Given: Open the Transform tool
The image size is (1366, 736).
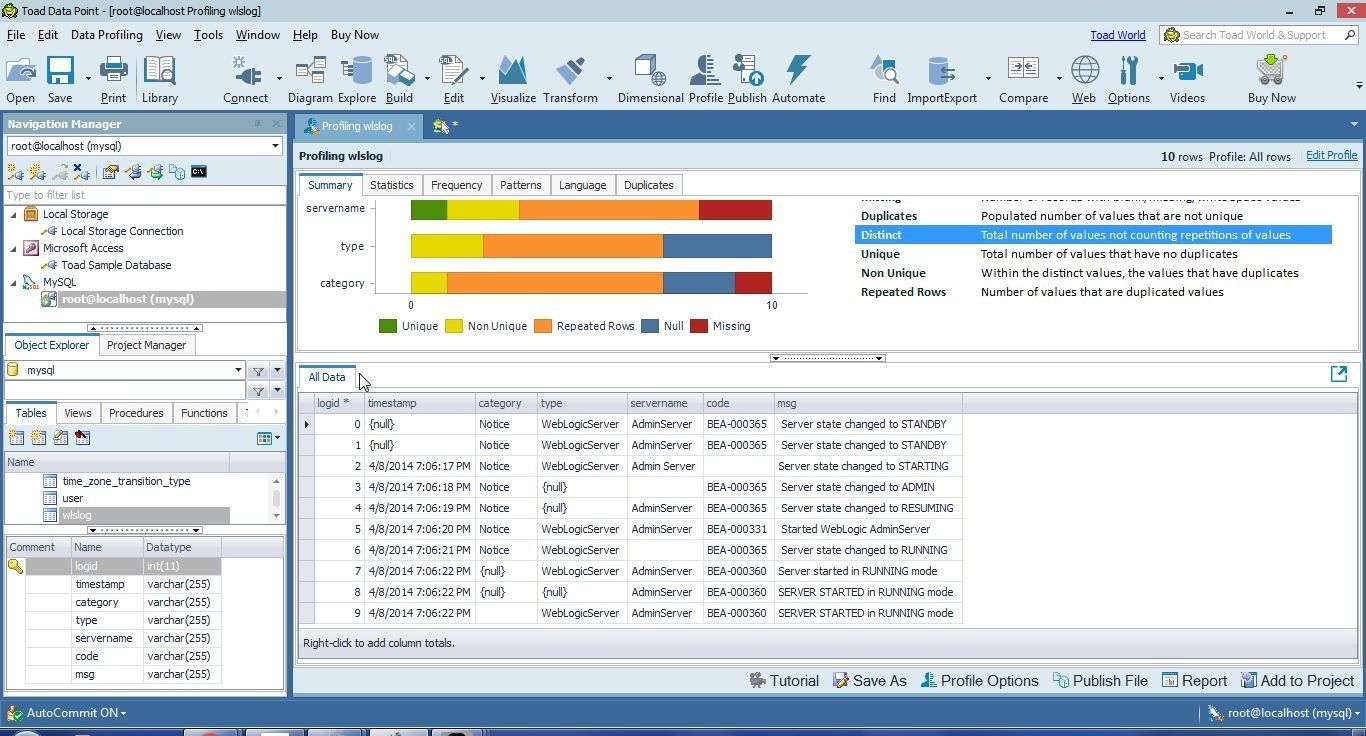Looking at the screenshot, I should [570, 80].
